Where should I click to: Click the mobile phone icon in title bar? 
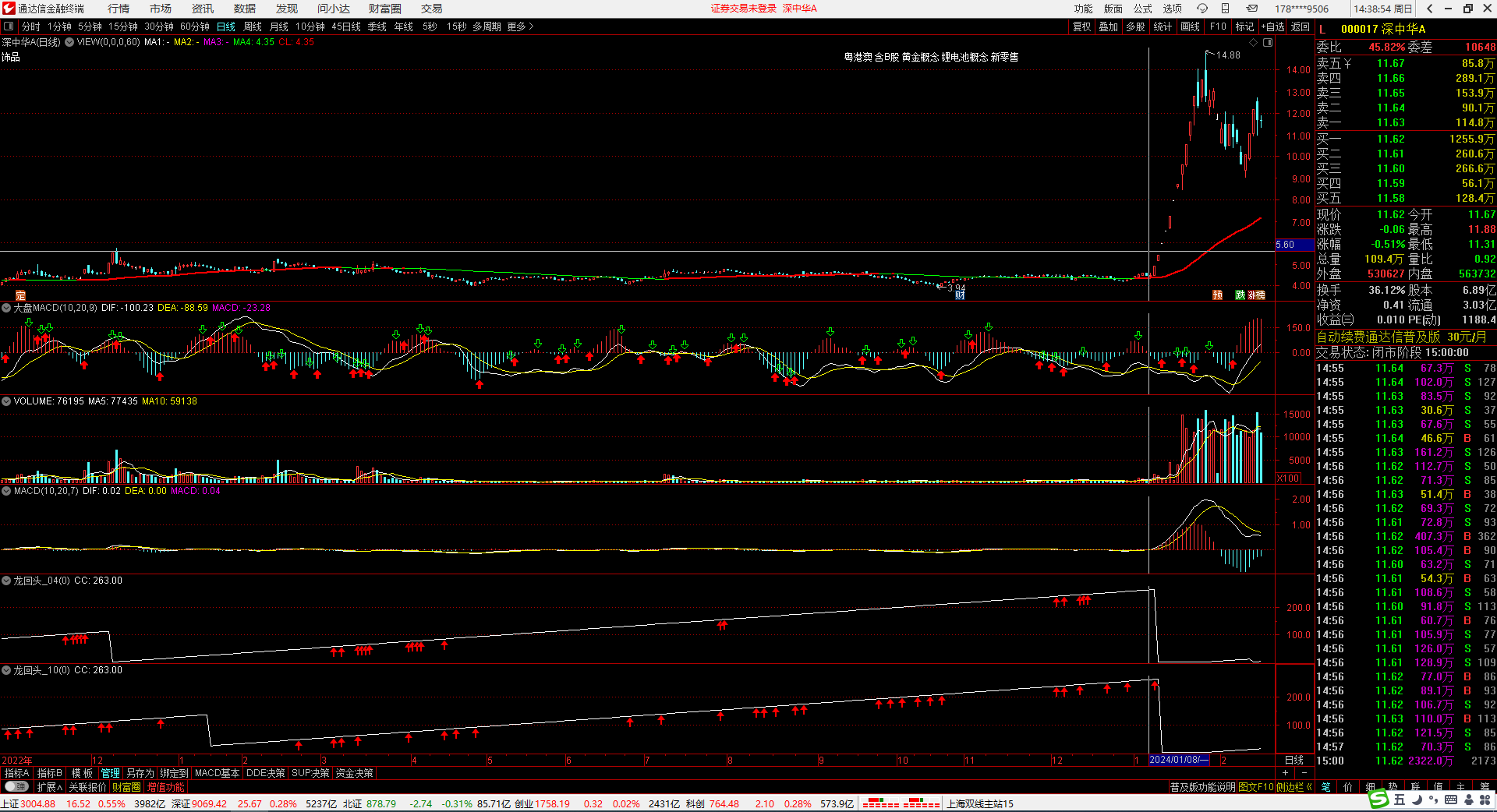pos(1225,9)
